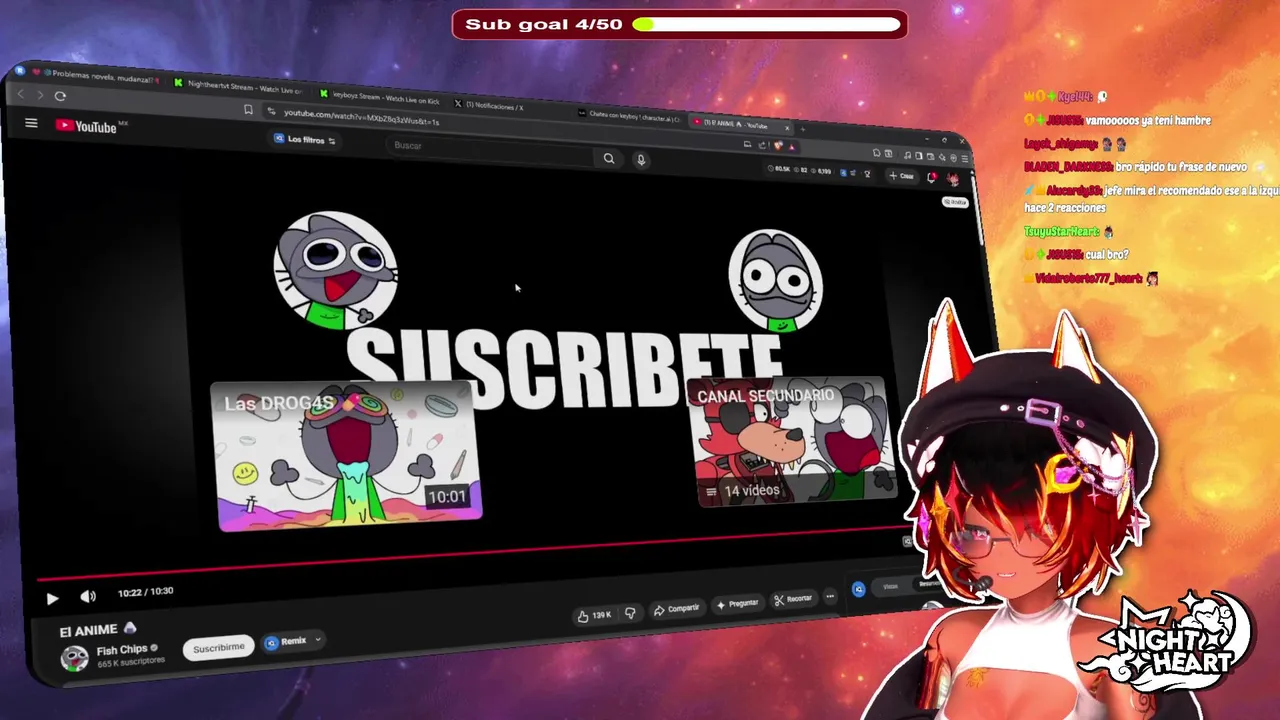Click the YouTube search magnifier button
This screenshot has width=1280, height=720.
pyautogui.click(x=609, y=158)
